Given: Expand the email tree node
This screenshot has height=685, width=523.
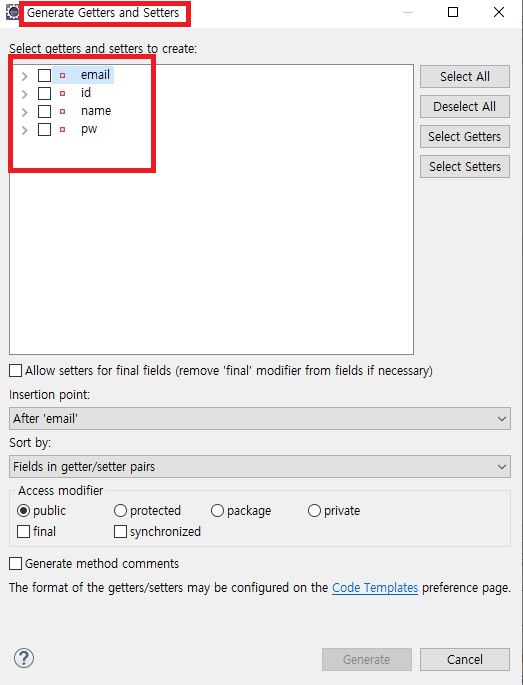Looking at the screenshot, I should (24, 76).
